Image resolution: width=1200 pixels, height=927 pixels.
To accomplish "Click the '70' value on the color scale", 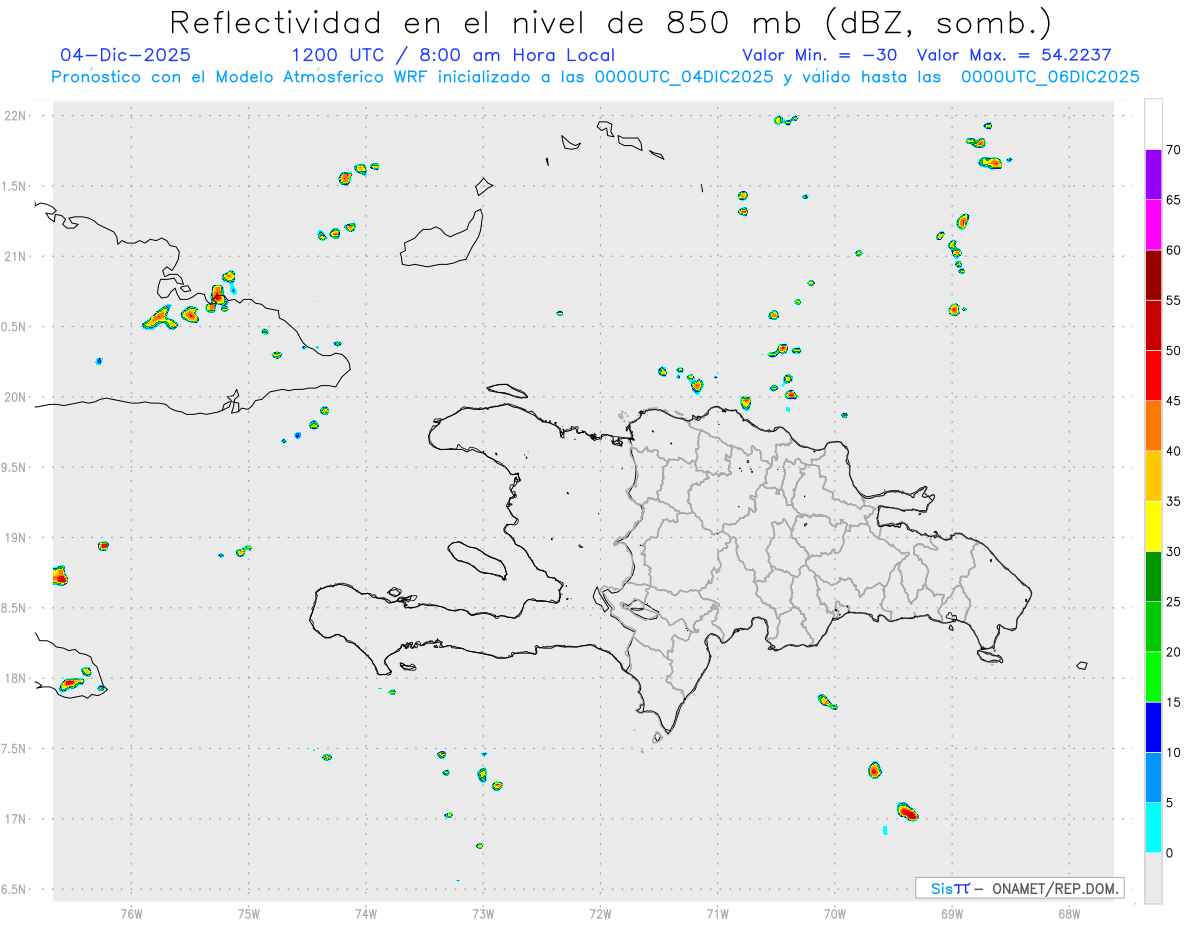I will pyautogui.click(x=1173, y=150).
